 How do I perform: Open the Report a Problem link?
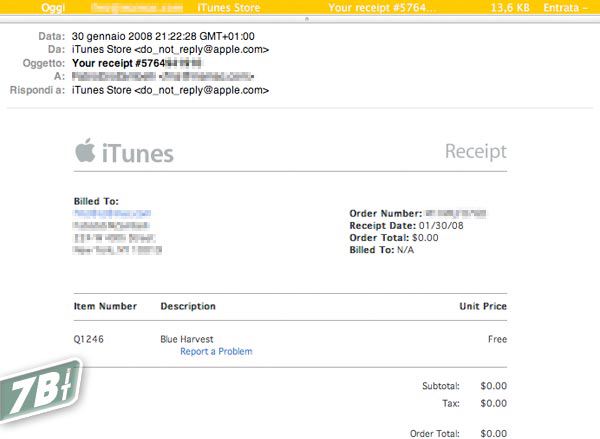click(216, 352)
